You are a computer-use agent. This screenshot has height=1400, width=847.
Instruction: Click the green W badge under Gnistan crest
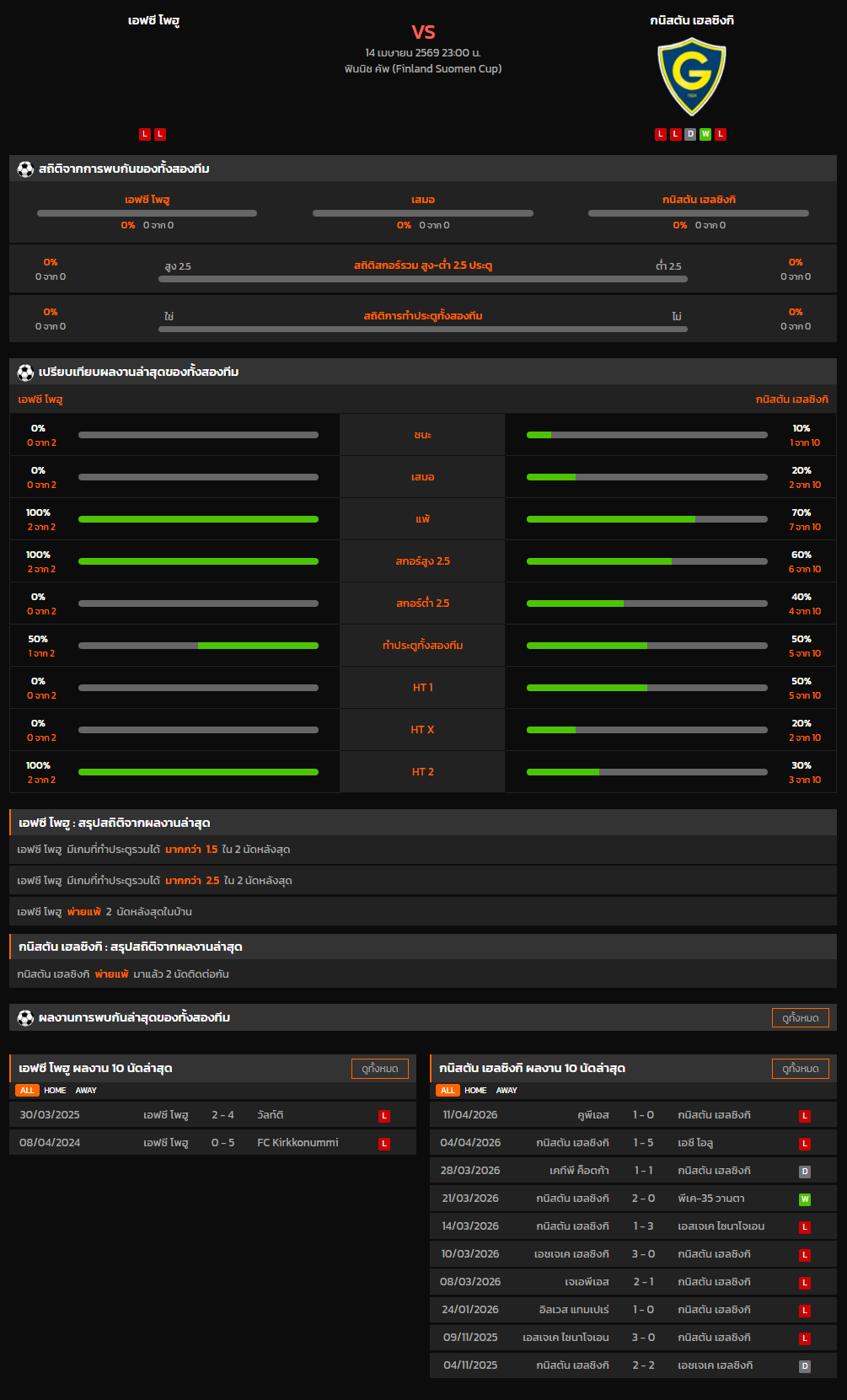coord(705,134)
